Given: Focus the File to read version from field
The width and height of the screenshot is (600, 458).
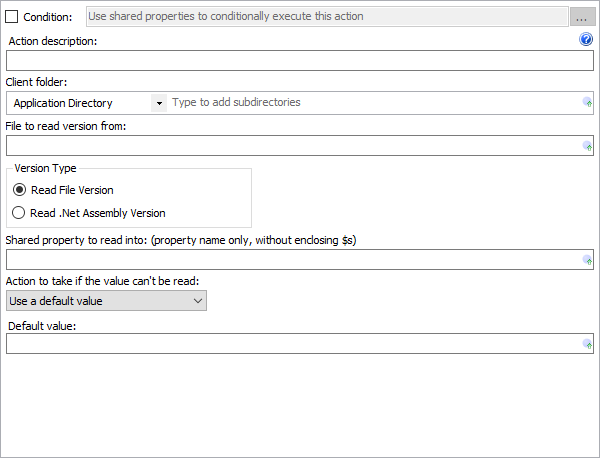Looking at the screenshot, I should click(x=293, y=146).
